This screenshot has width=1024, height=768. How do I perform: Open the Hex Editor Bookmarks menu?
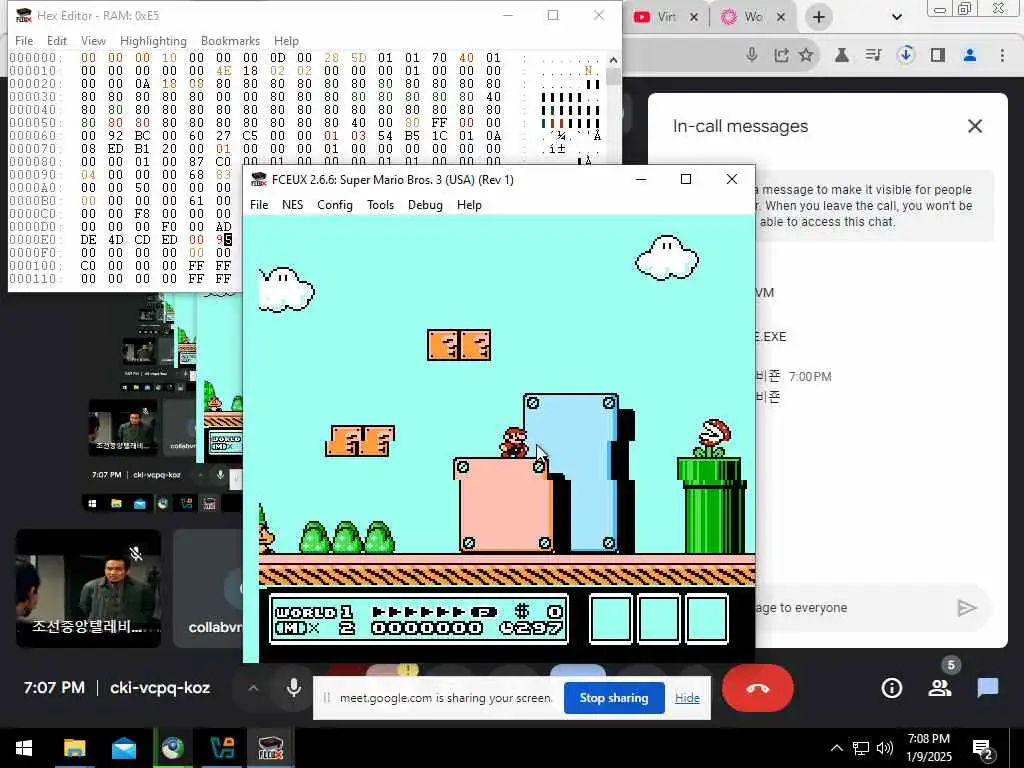click(231, 40)
